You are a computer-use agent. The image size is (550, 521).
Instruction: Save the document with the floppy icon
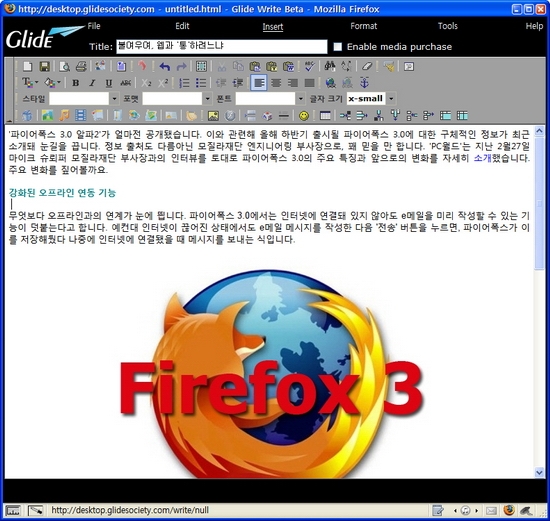click(45, 66)
